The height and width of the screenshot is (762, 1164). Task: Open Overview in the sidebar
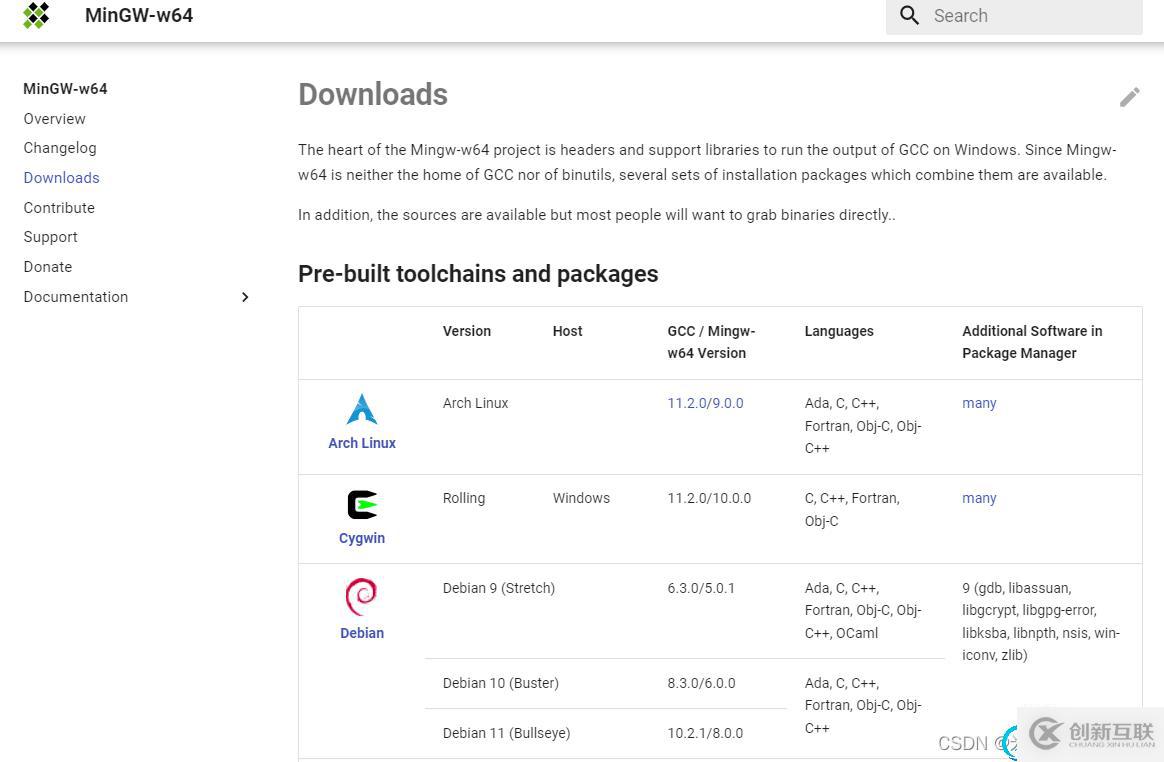click(x=55, y=119)
